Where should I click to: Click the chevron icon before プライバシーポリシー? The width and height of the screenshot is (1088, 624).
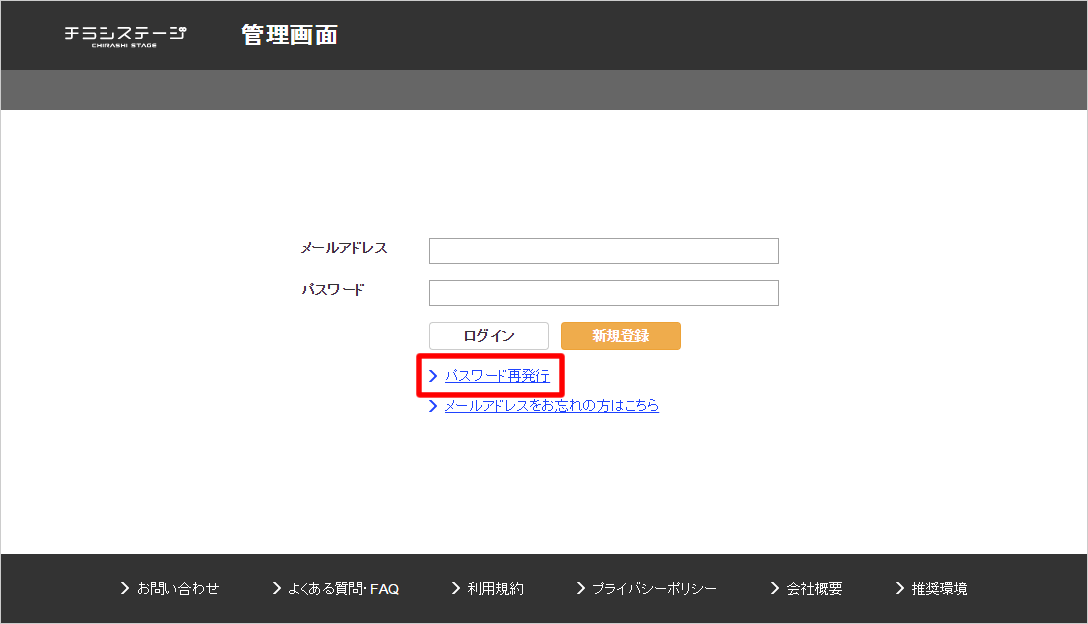[581, 588]
